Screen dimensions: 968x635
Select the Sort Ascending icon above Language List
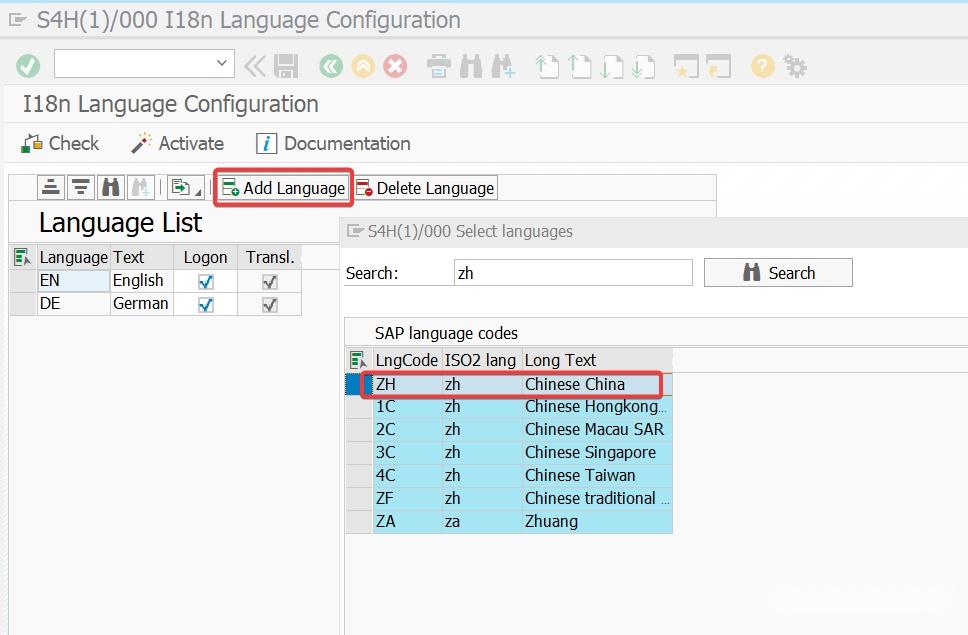[50, 186]
